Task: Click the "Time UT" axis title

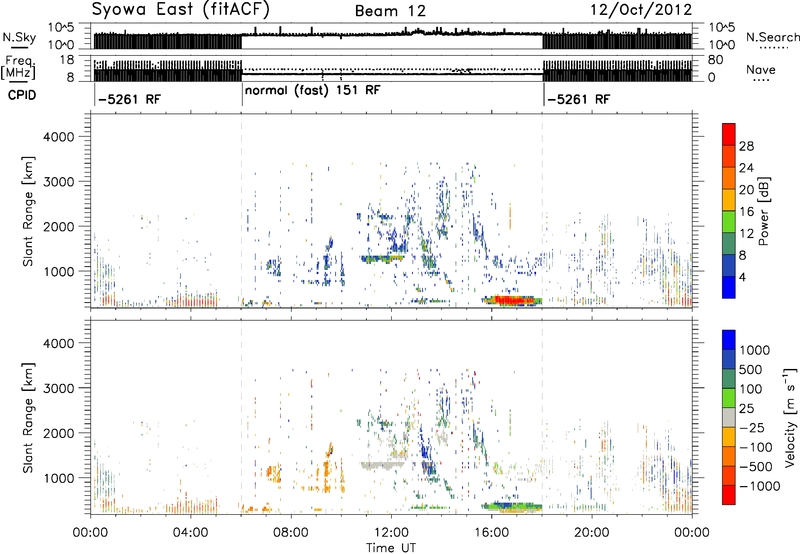Action: [391, 548]
